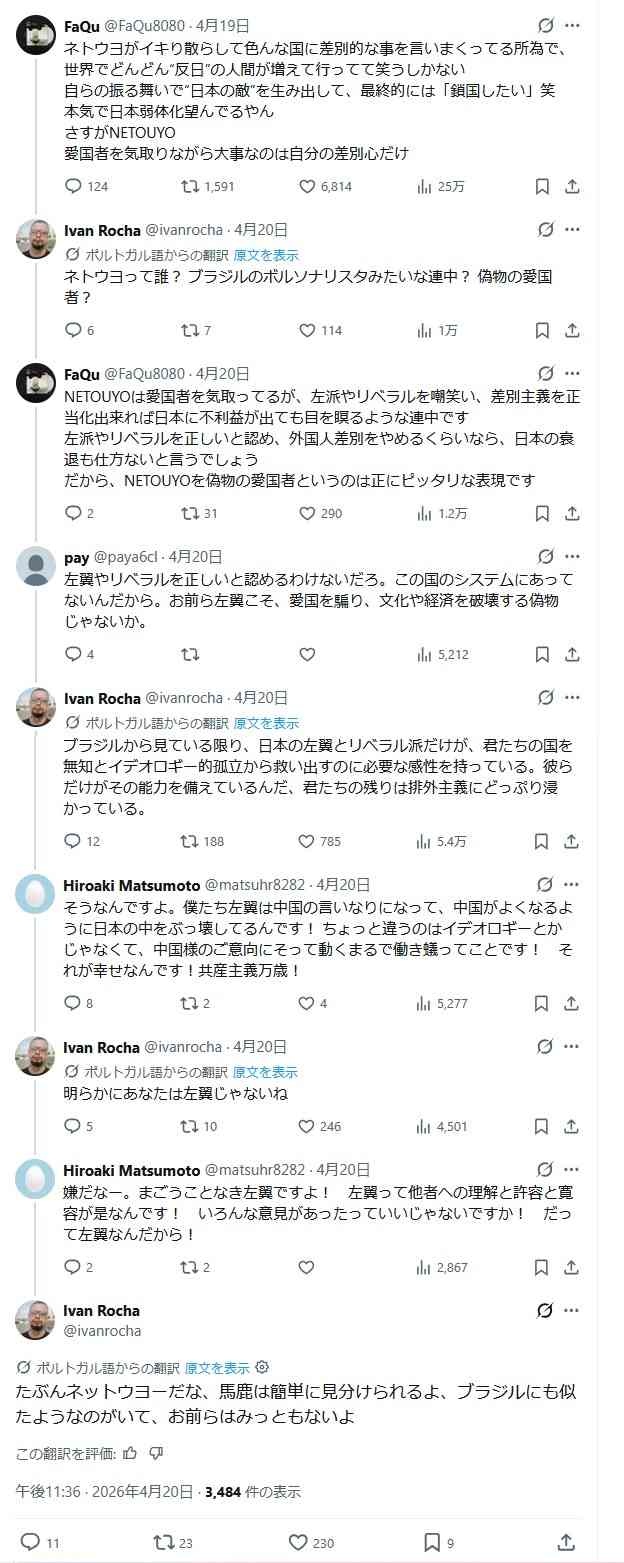Like FaQu's top post with 6,814 likes
The image size is (624, 1563).
(308, 186)
